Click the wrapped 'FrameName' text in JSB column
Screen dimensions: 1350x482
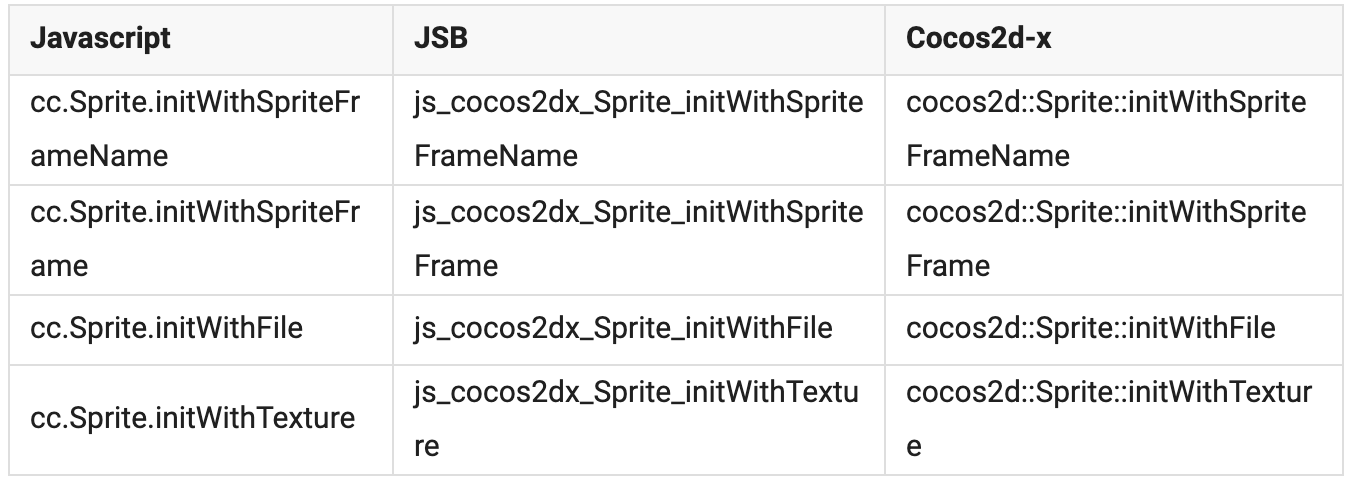click(x=495, y=156)
